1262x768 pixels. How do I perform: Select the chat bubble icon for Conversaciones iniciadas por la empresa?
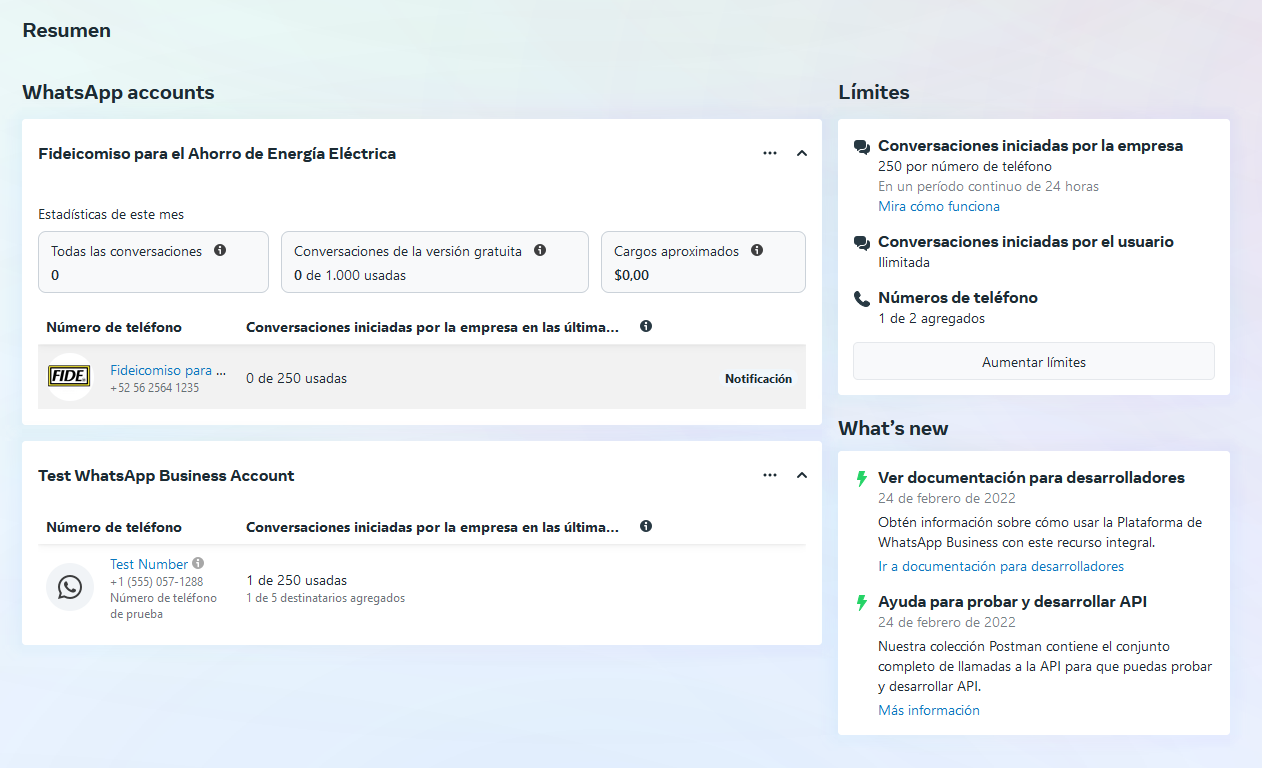pos(860,145)
